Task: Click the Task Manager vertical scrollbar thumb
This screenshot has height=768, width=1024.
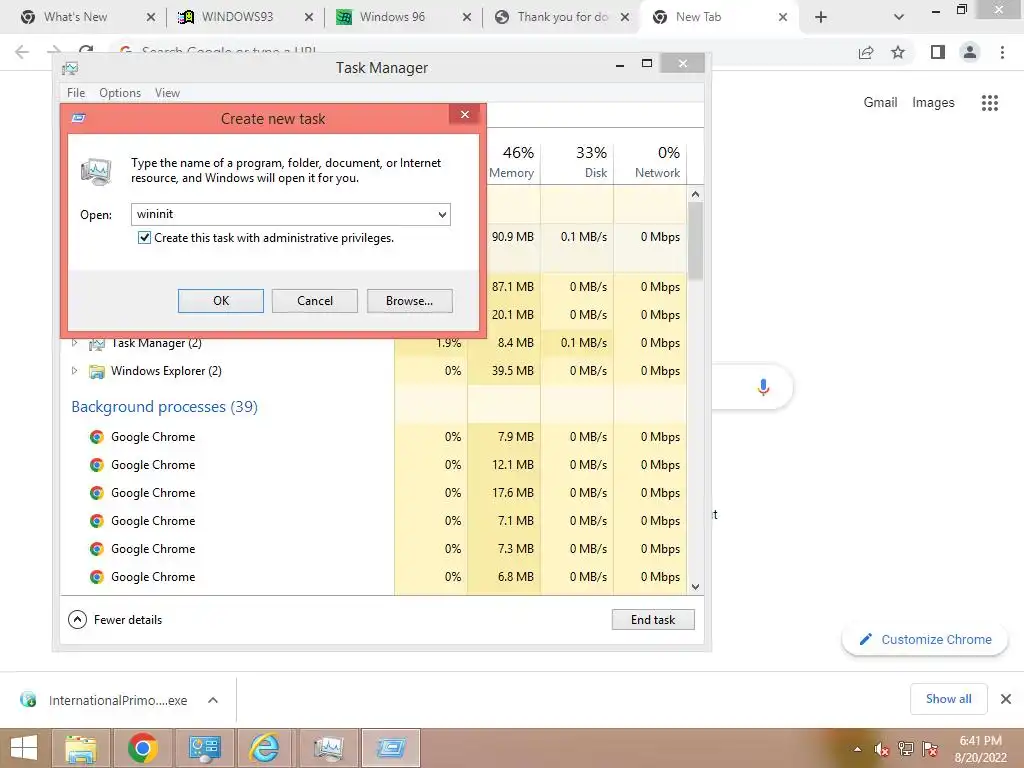Action: [x=696, y=240]
